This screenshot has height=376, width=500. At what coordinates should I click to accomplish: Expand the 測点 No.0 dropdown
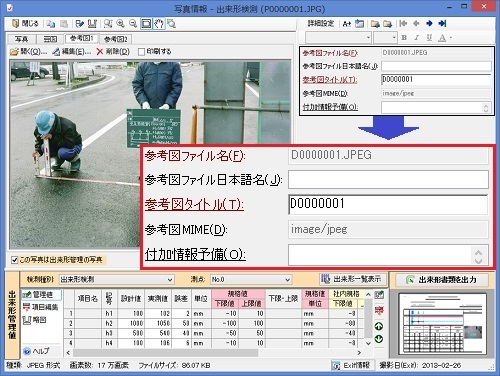(x=251, y=279)
